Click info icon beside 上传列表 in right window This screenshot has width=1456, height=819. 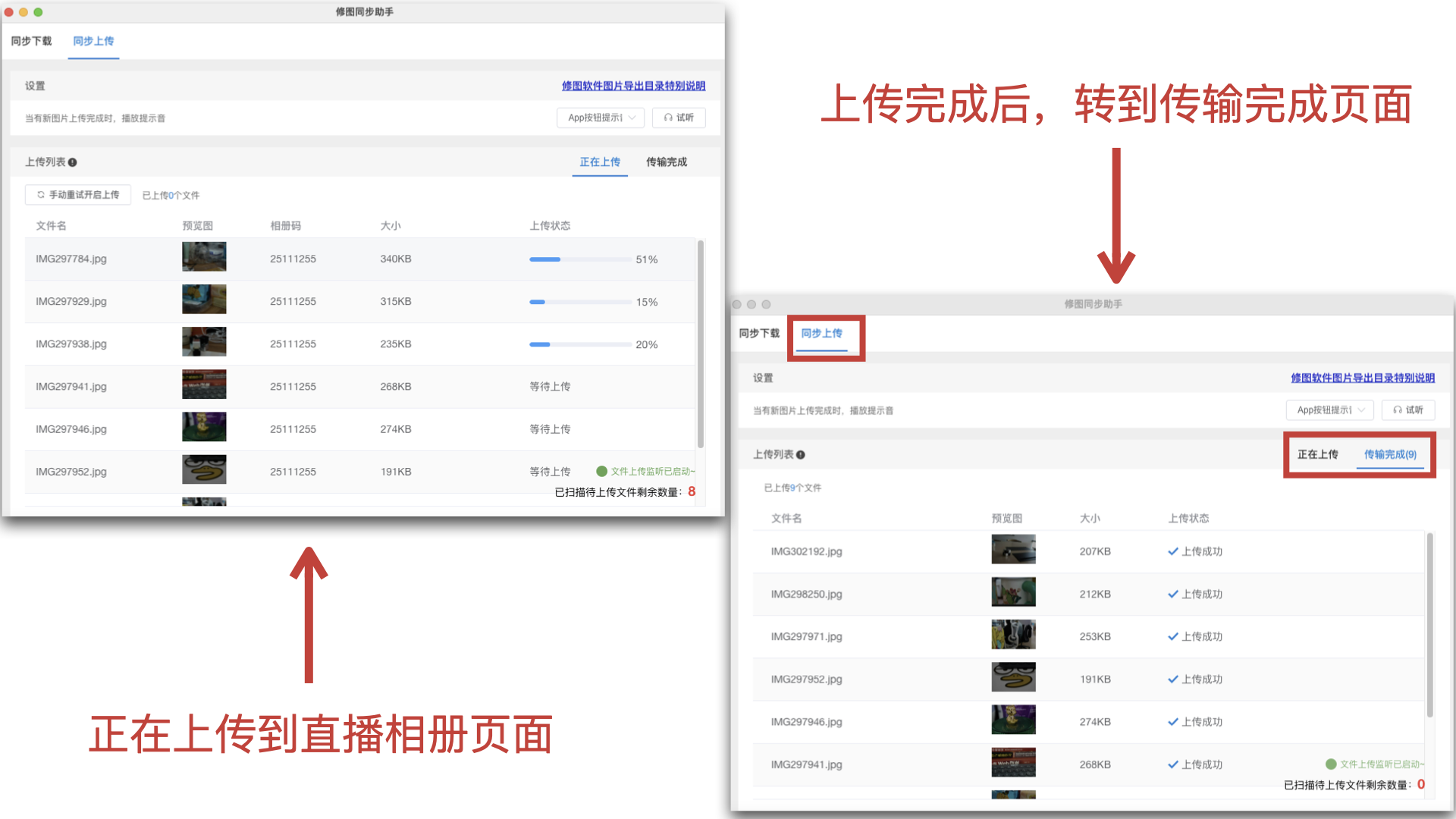[x=801, y=455]
